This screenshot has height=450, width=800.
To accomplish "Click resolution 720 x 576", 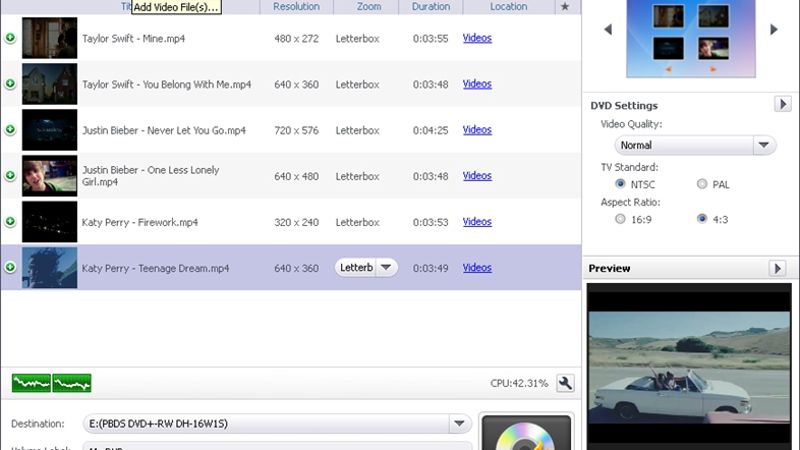I will [296, 130].
